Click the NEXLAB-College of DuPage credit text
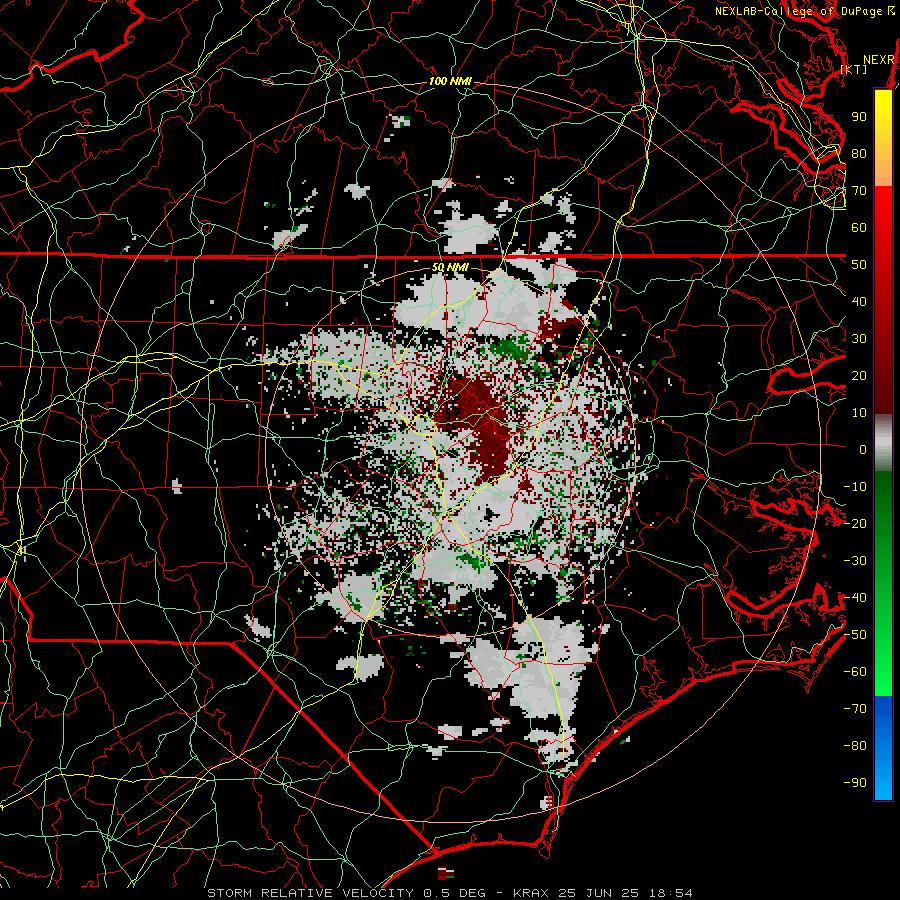The width and height of the screenshot is (900, 900). [x=798, y=11]
